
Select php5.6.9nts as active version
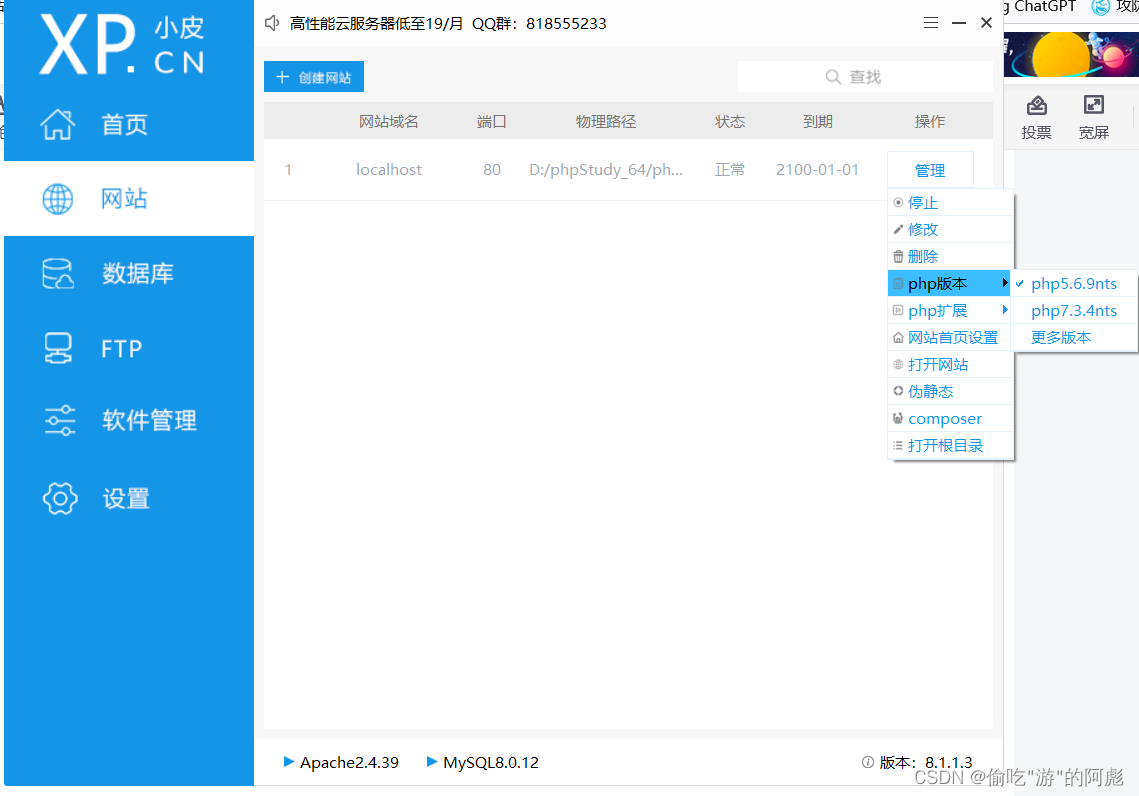click(1074, 283)
